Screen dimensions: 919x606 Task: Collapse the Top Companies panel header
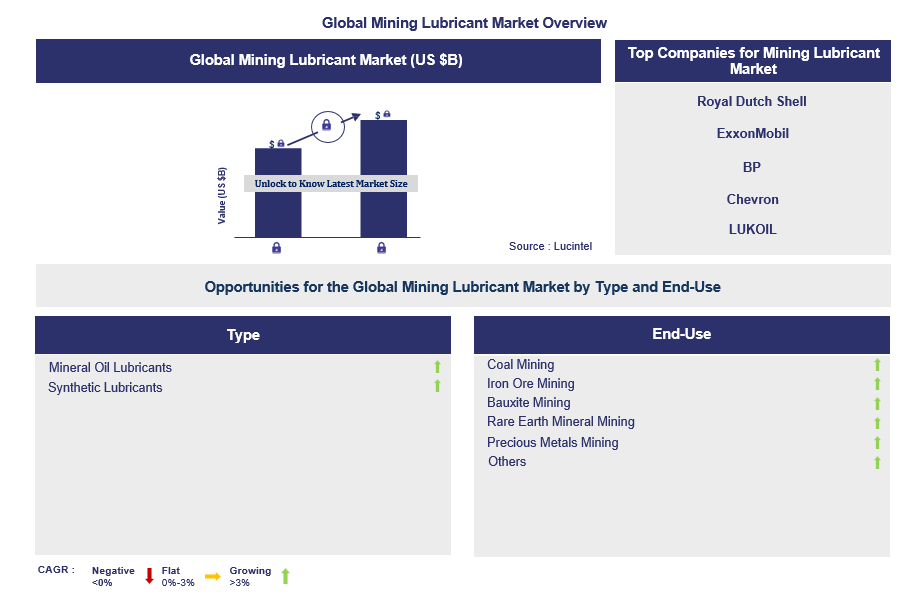pyautogui.click(x=752, y=61)
